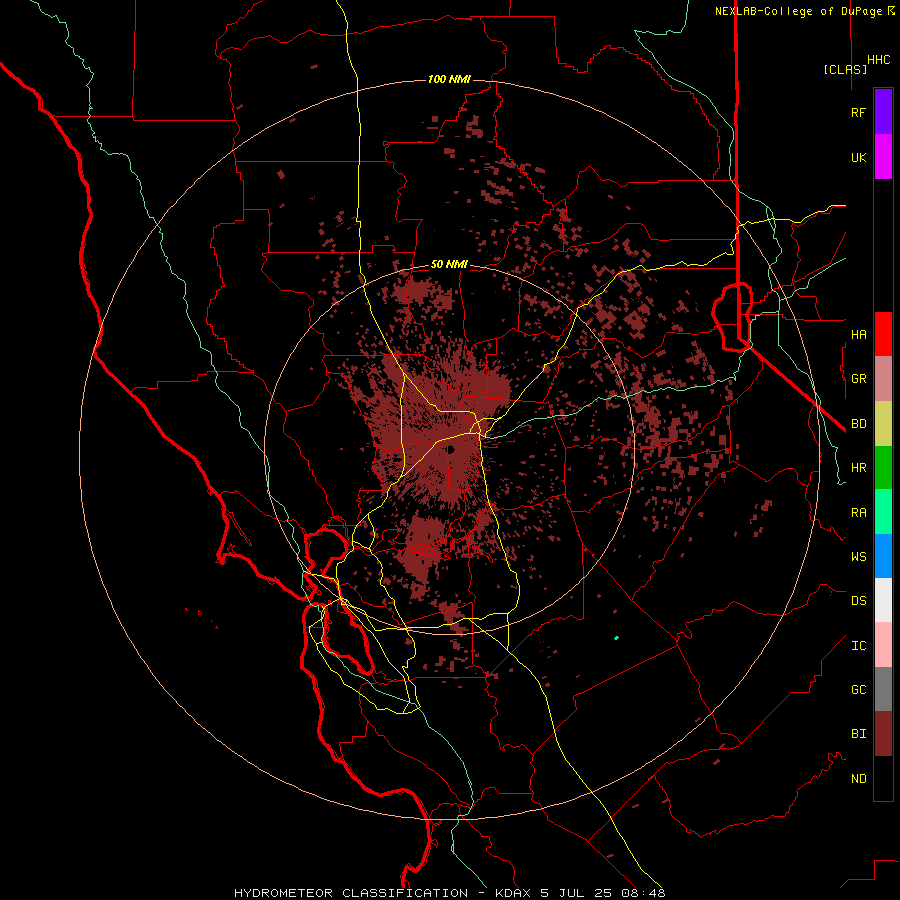Click the IC legend label
Screen dimensions: 900x900
tap(859, 646)
